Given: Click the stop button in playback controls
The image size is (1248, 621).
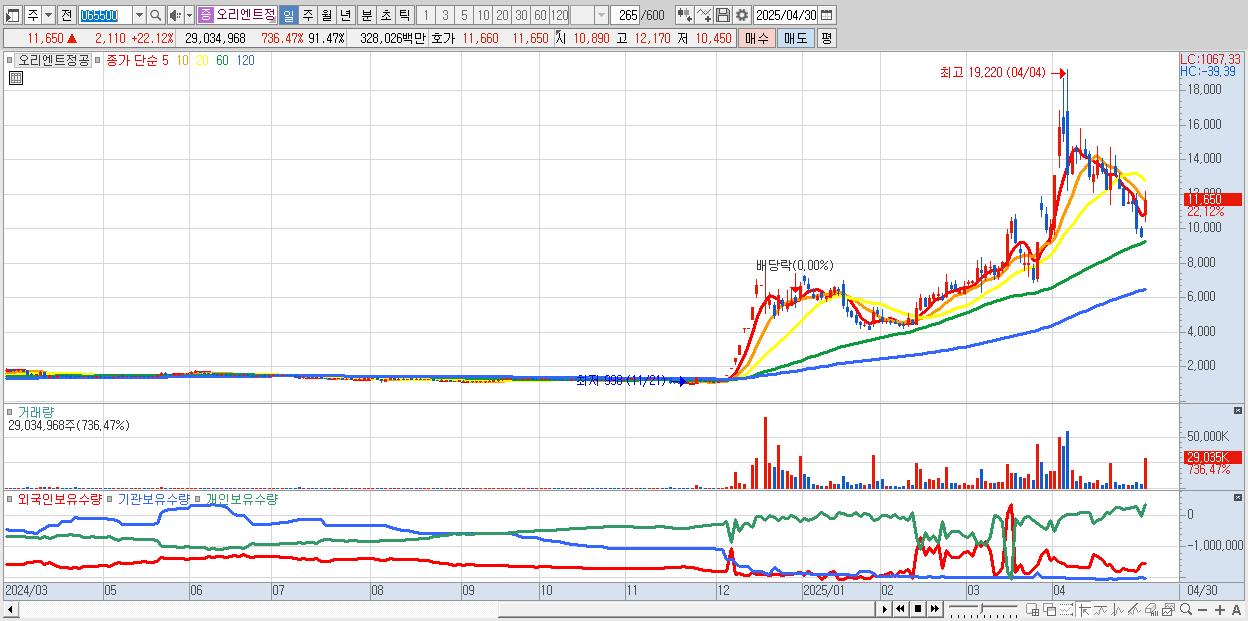Looking at the screenshot, I should [x=918, y=609].
